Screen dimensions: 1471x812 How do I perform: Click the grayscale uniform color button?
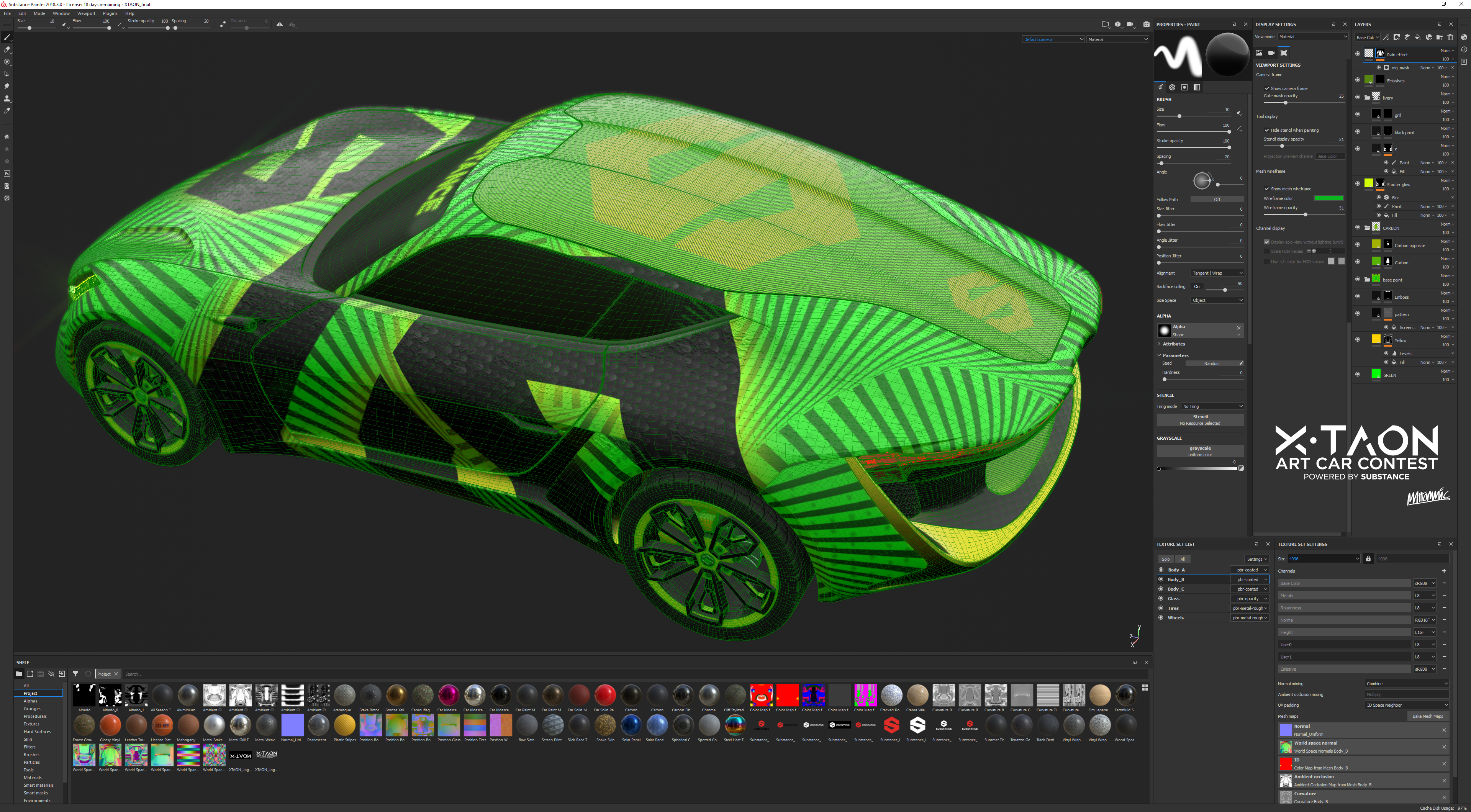pos(1200,451)
